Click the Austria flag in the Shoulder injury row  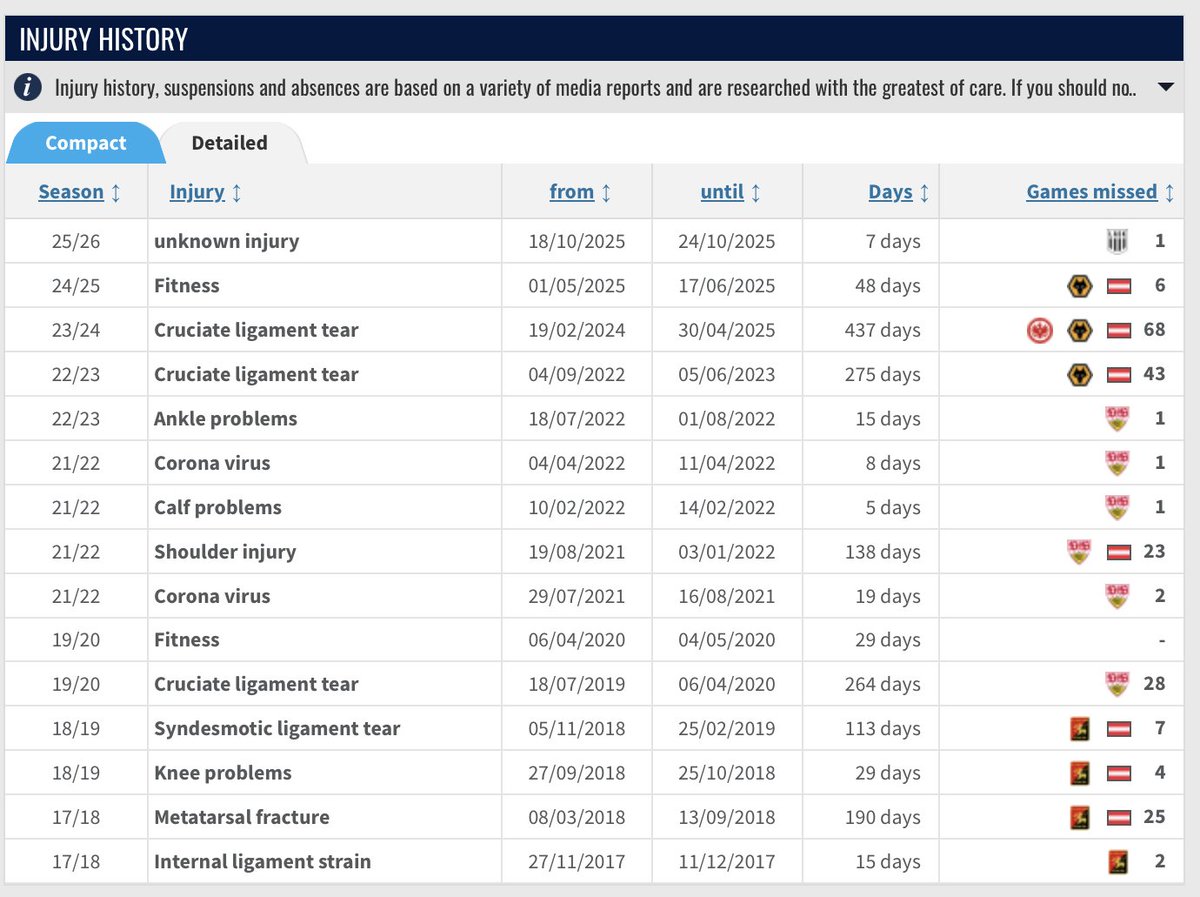pyautogui.click(x=1118, y=551)
